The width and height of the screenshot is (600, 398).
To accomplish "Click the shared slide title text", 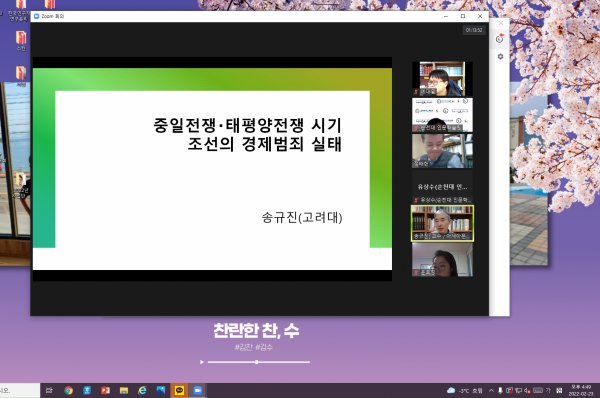I will [247, 135].
